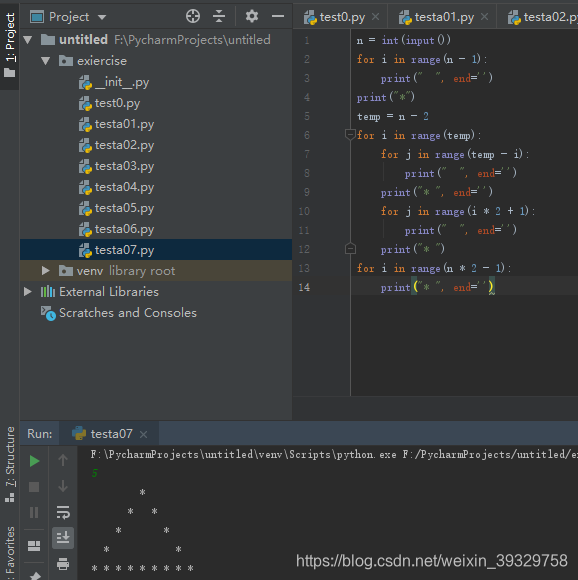This screenshot has height=580, width=578.
Task: Click the green Rerun button
Action: [x=34, y=461]
